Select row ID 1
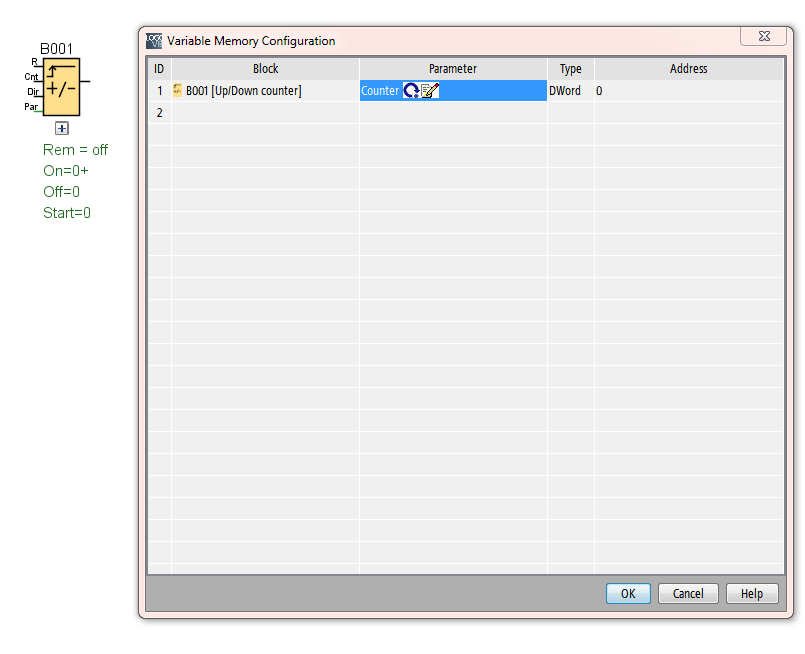Image resolution: width=805 pixels, height=654 pixels. (160, 91)
